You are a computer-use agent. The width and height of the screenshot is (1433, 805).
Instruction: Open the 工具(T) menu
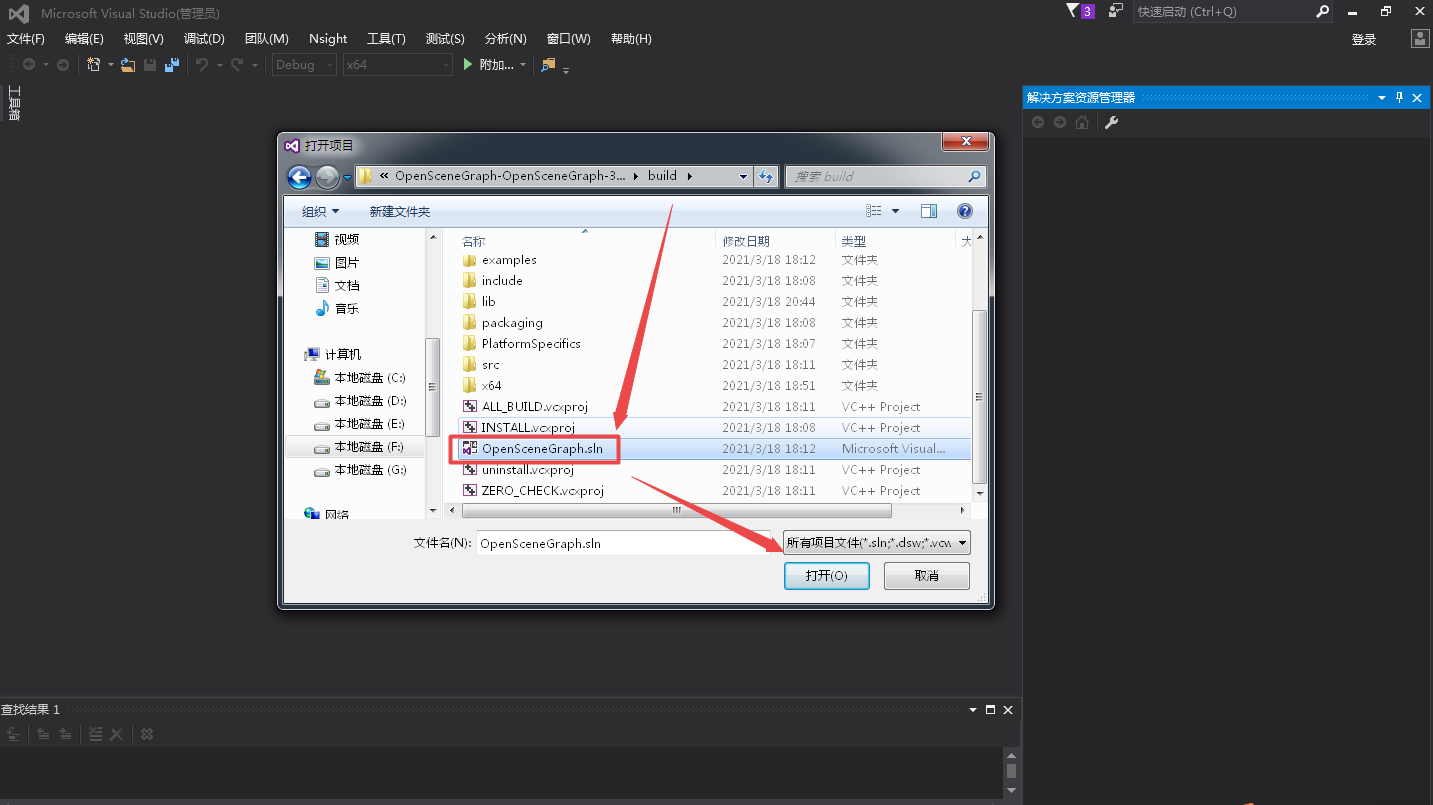[386, 39]
